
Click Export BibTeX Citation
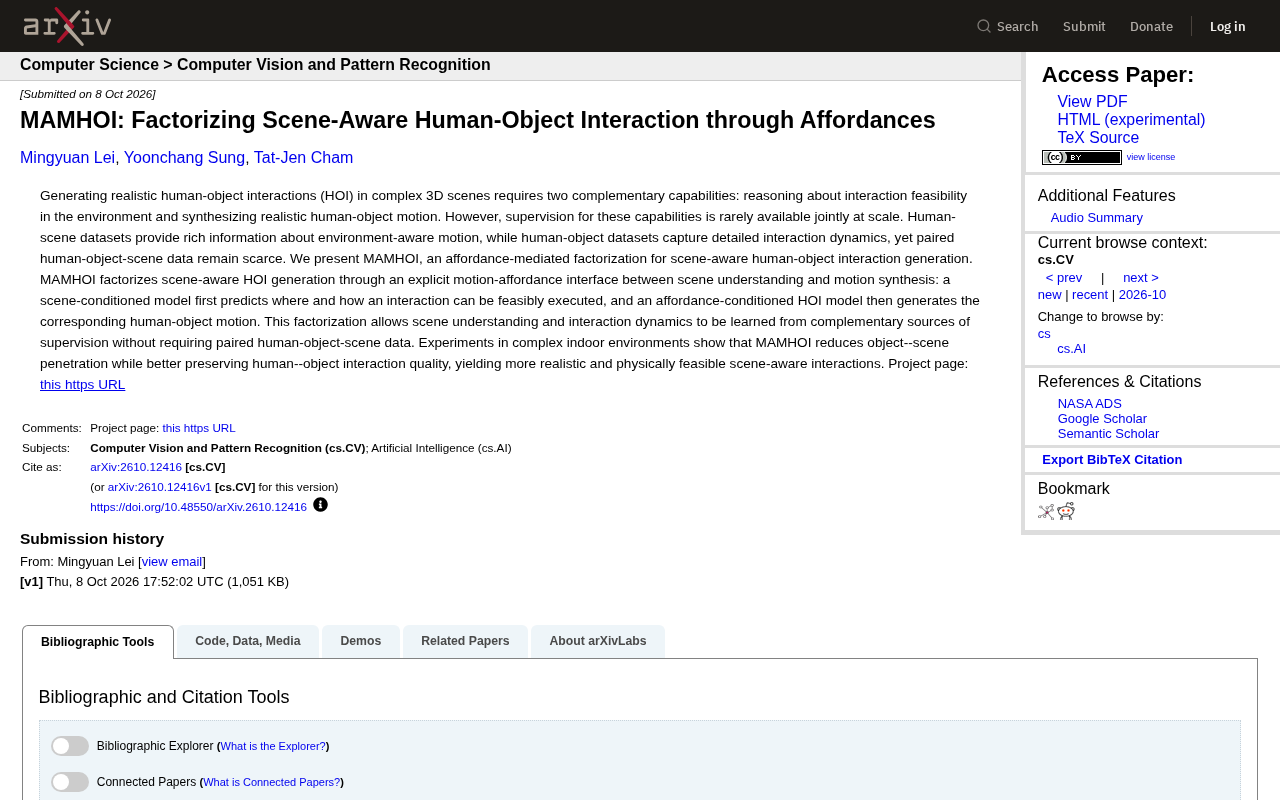tap(1112, 460)
